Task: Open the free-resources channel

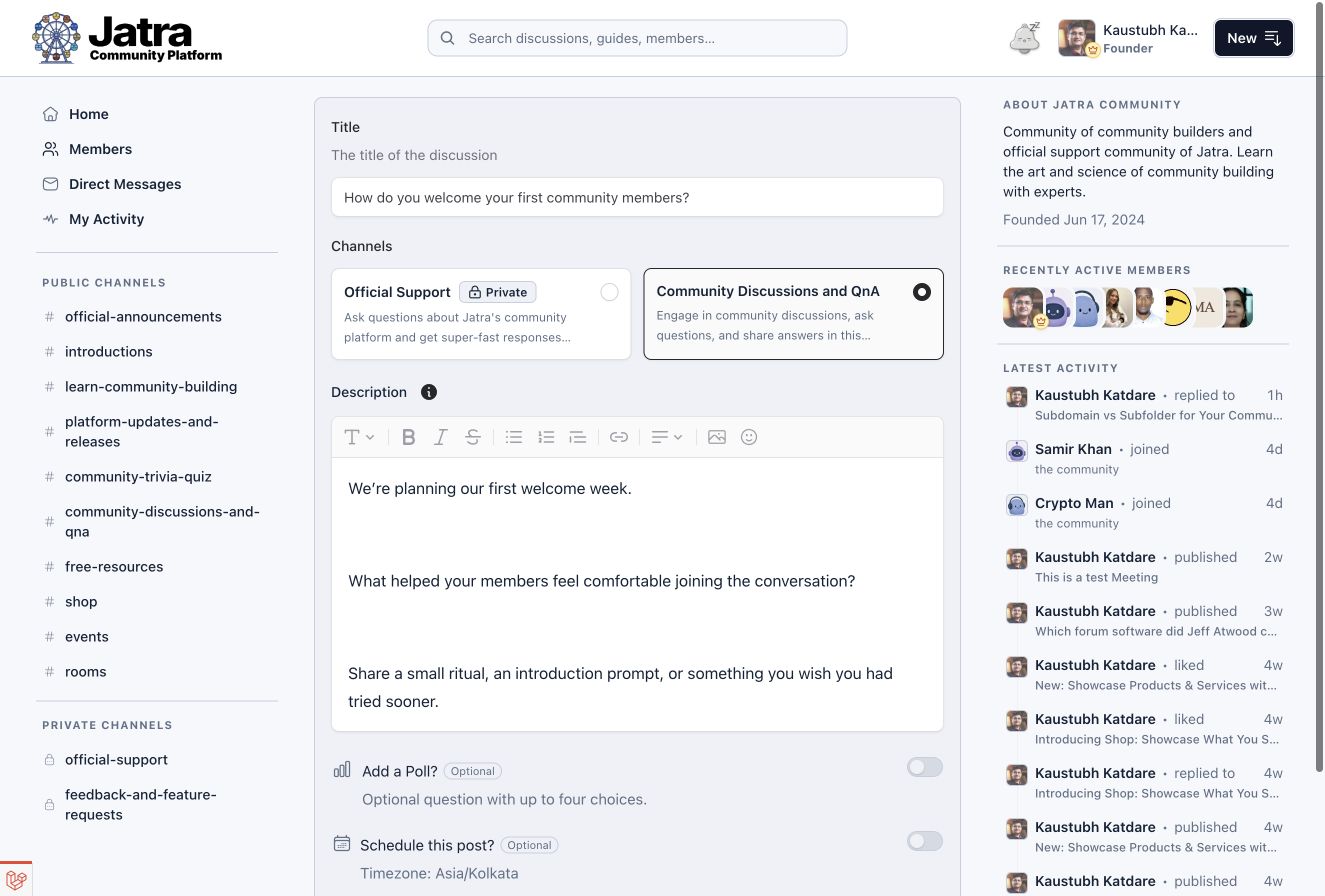Action: [114, 567]
